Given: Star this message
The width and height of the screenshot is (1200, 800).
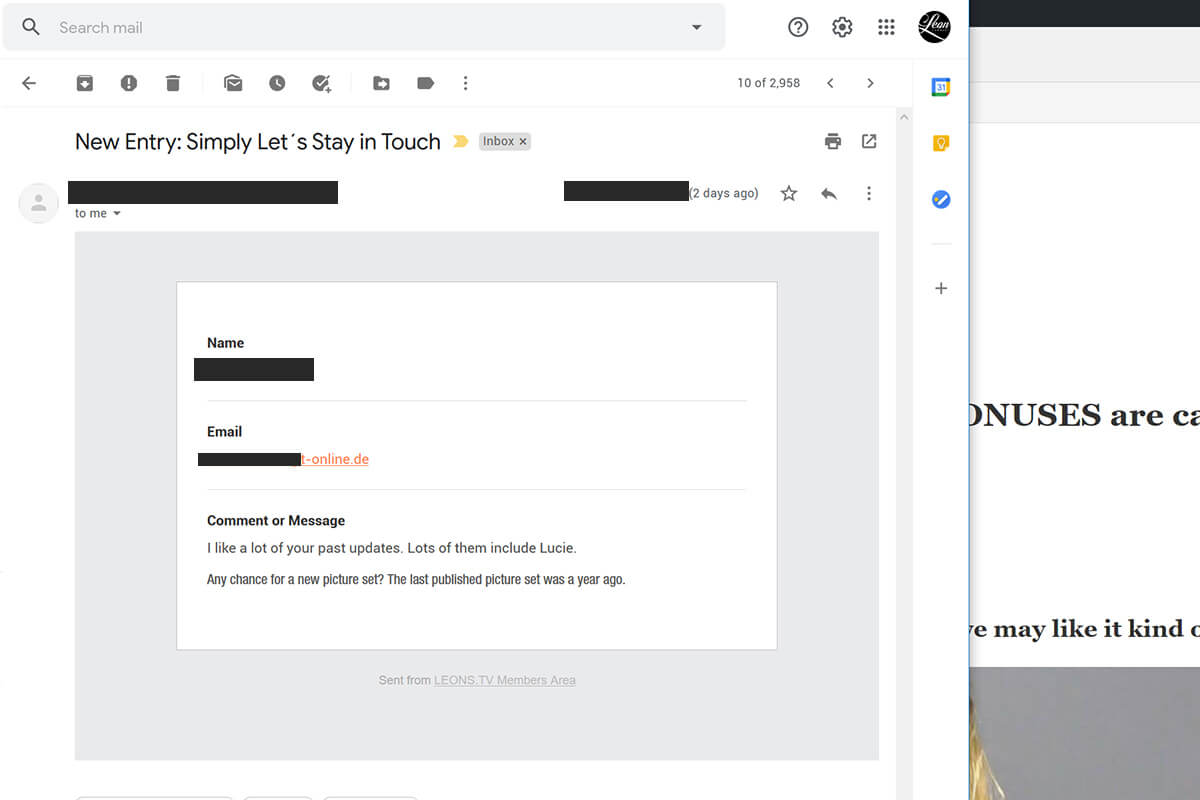Looking at the screenshot, I should 789,193.
